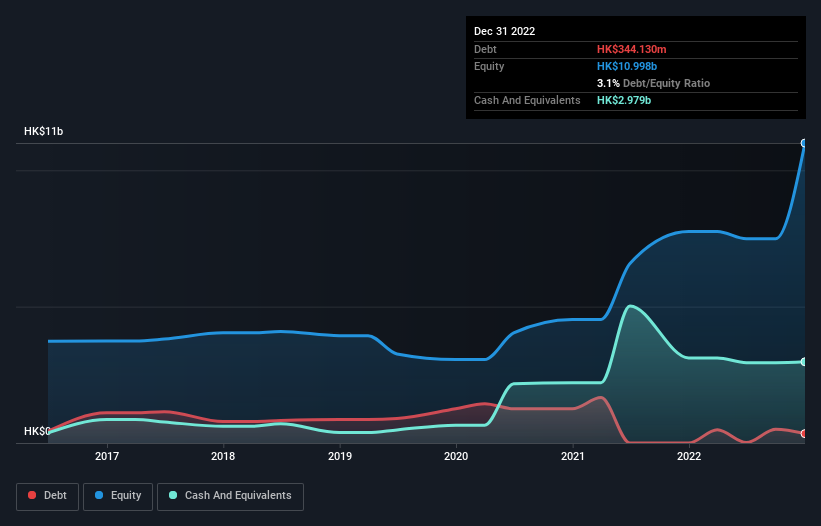This screenshot has height=526, width=821.
Task: Click the HK$10.998b equity value
Action: pyautogui.click(x=627, y=66)
